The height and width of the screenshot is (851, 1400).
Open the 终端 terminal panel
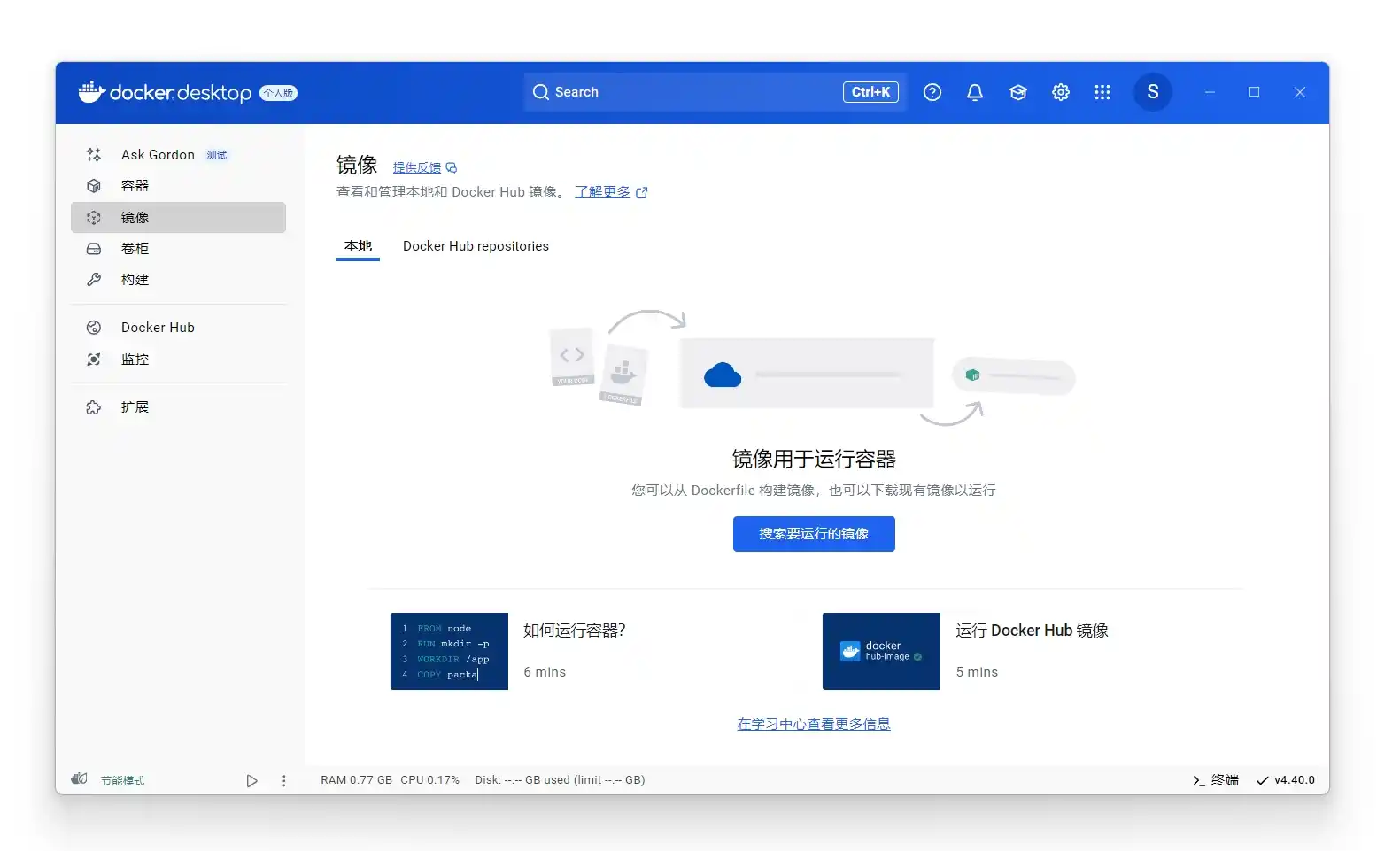[1215, 780]
